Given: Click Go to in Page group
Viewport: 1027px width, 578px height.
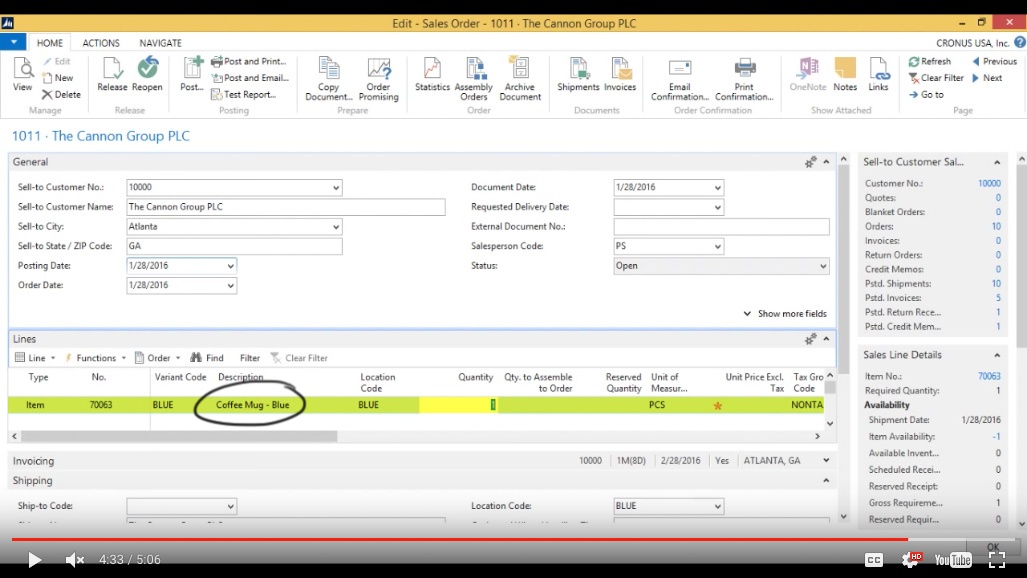Looking at the screenshot, I should pyautogui.click(x=926, y=95).
